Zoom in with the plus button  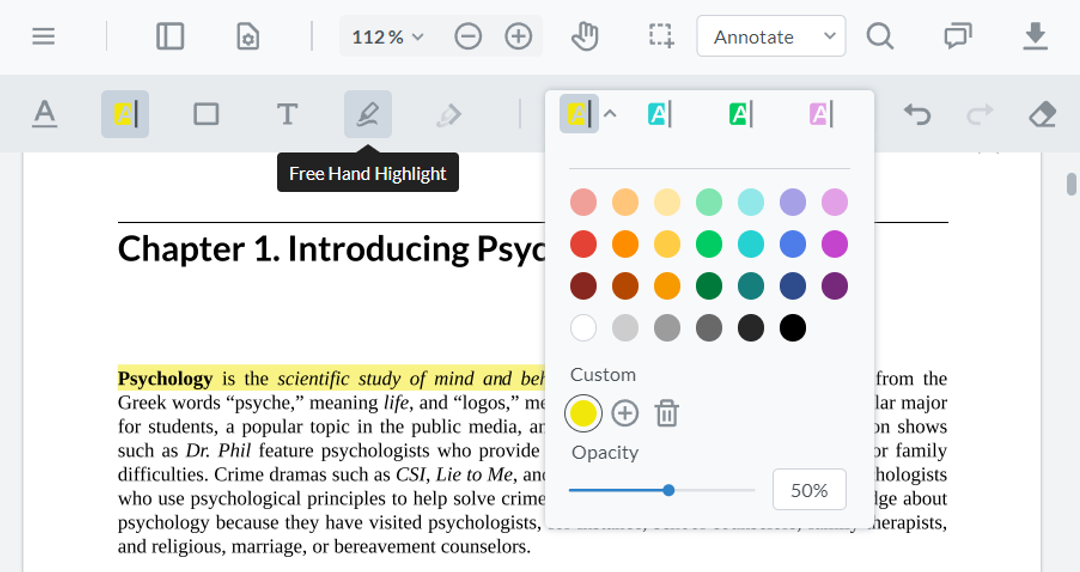pos(519,36)
